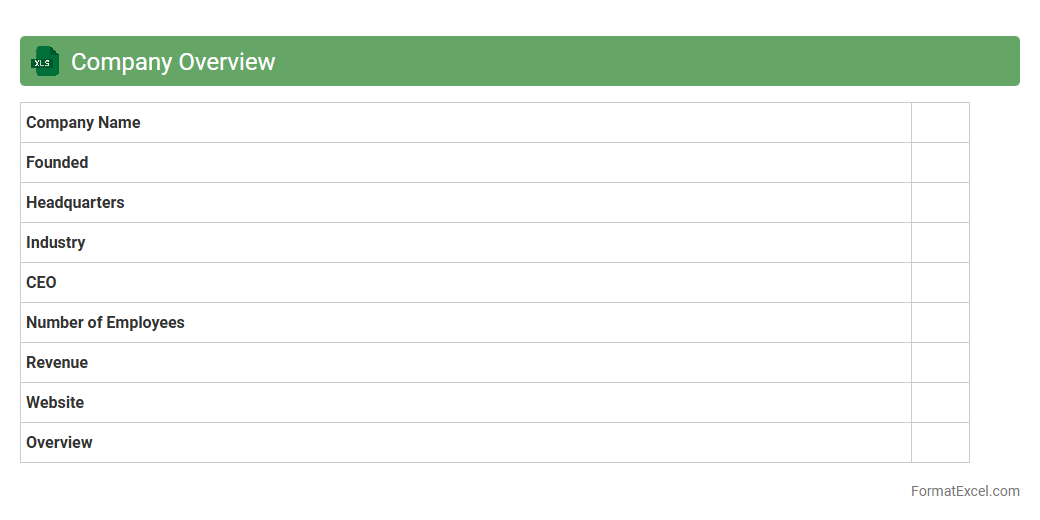Click the empty value cell beside CEO
The height and width of the screenshot is (520, 1040).
click(x=940, y=283)
